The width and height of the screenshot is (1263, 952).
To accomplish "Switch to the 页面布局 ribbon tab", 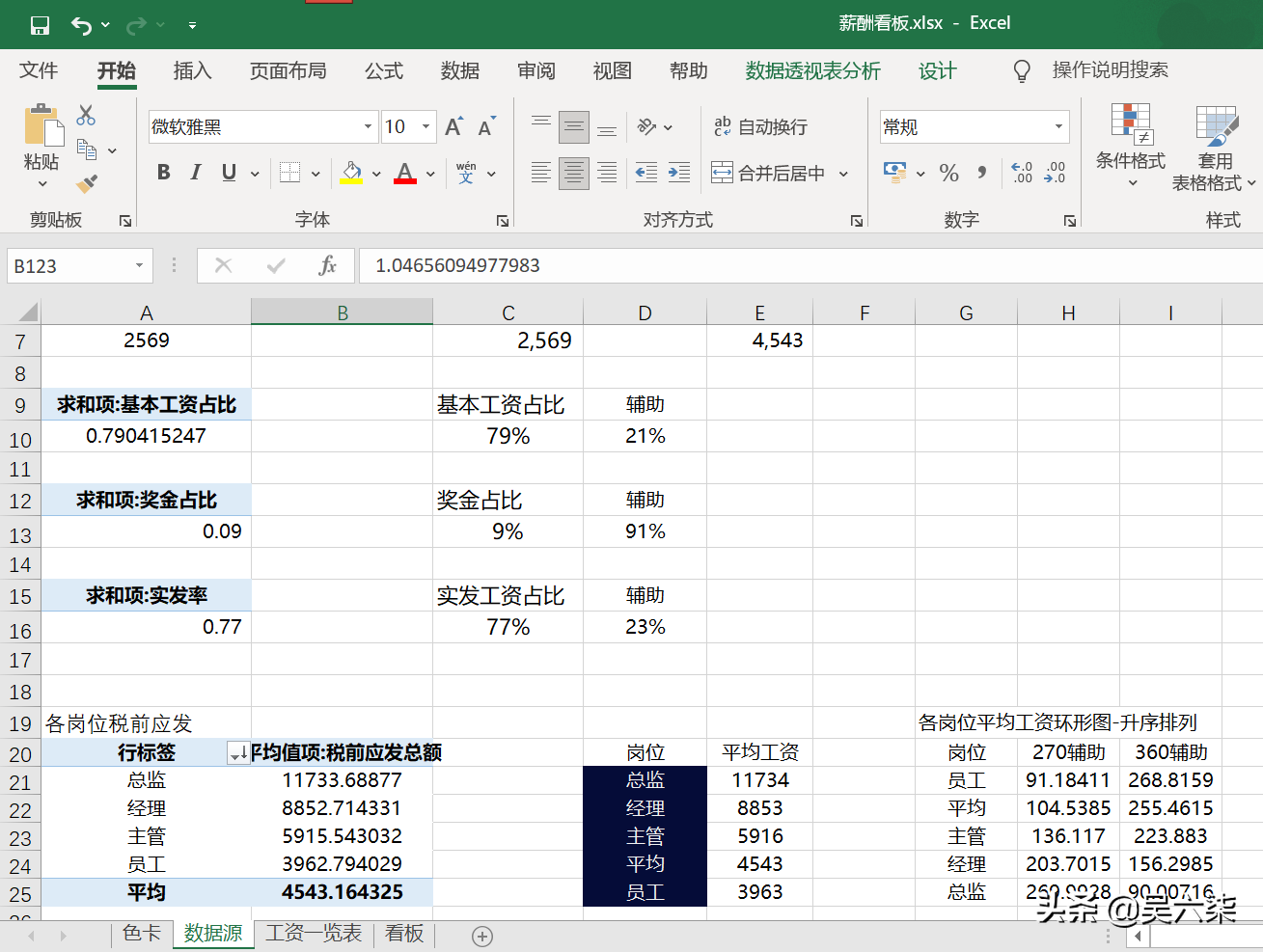I will (288, 70).
